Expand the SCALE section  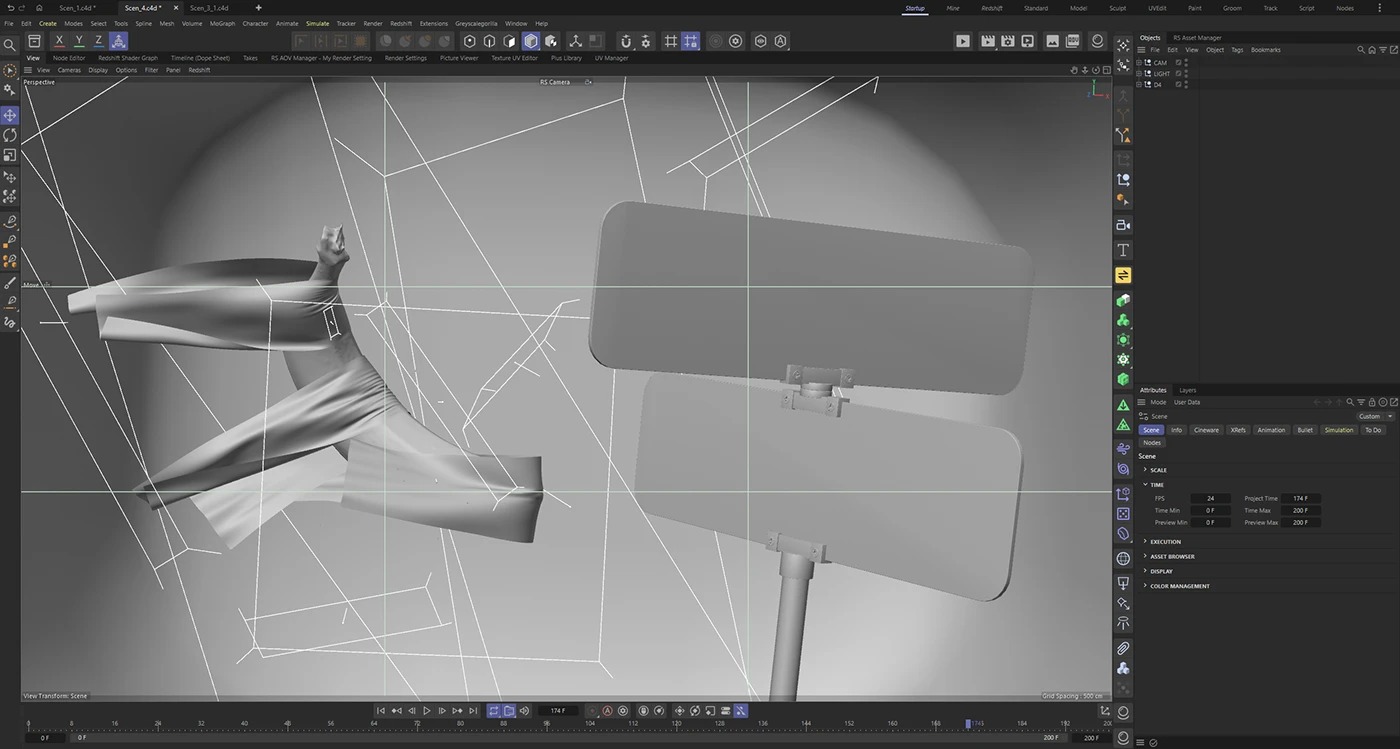1158,470
